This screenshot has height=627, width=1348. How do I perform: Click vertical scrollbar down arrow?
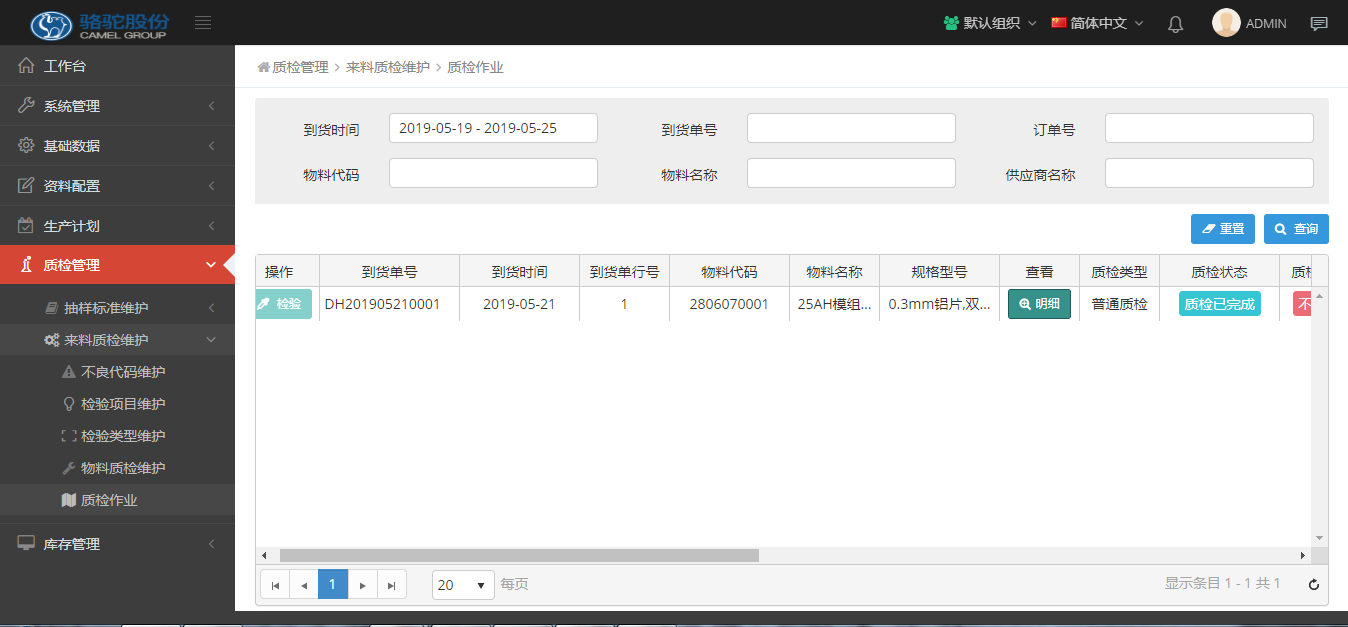1319,538
